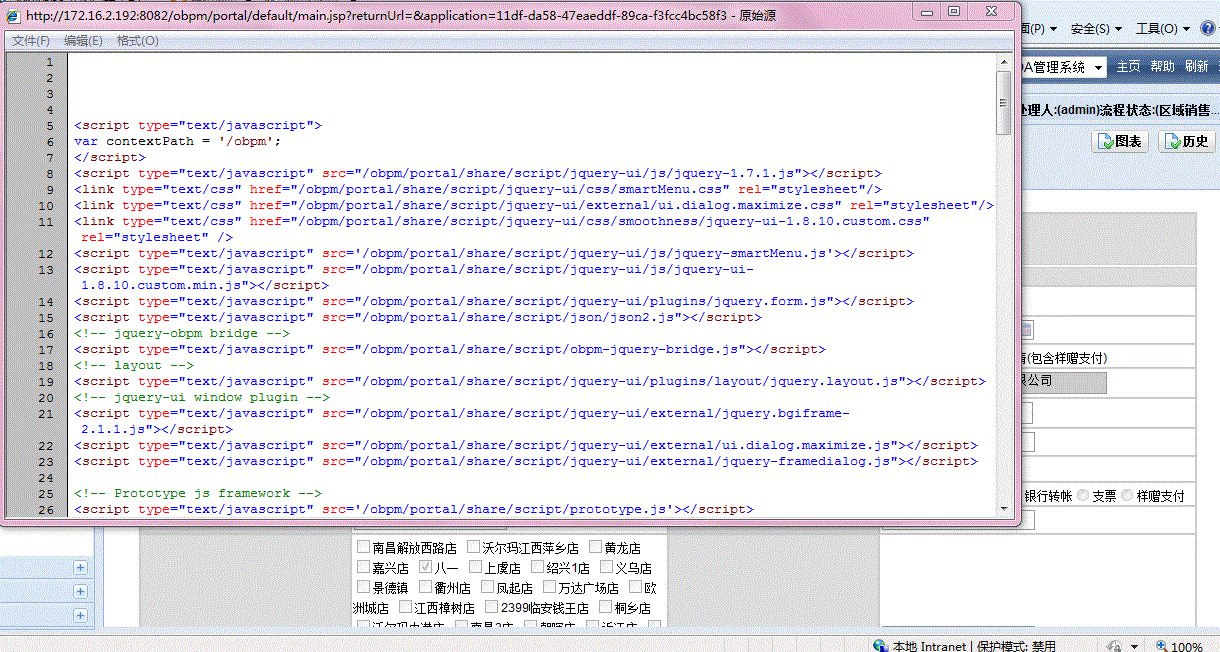Click the IE page icon in source window title
The image size is (1220, 652).
pos(14,15)
